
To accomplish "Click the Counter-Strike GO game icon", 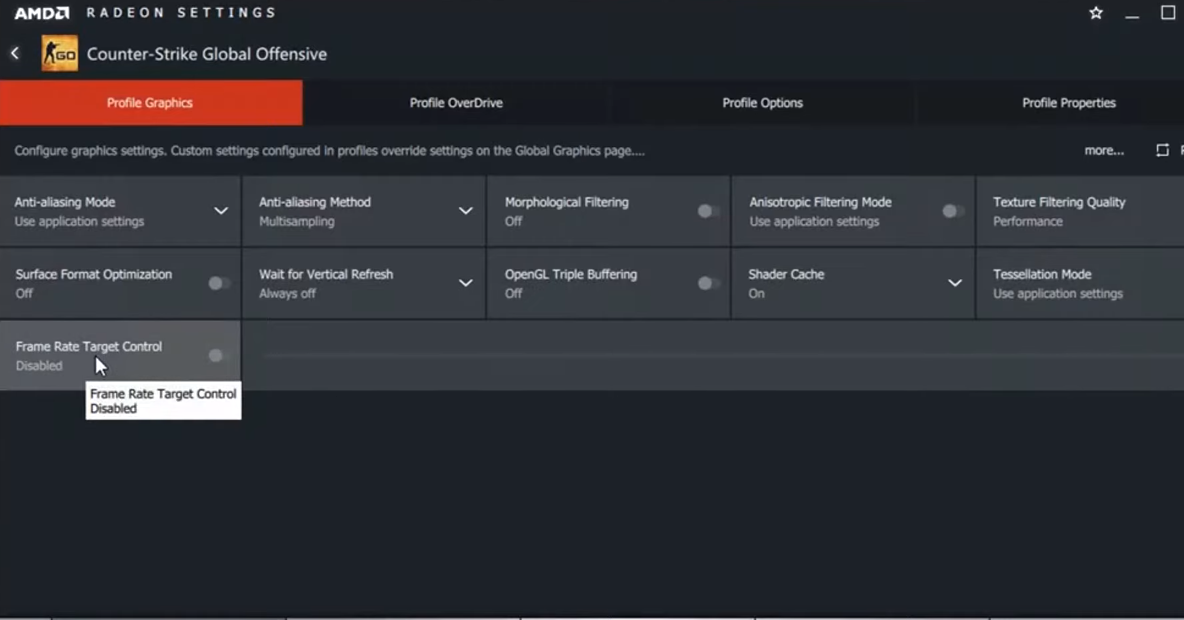I will [60, 54].
